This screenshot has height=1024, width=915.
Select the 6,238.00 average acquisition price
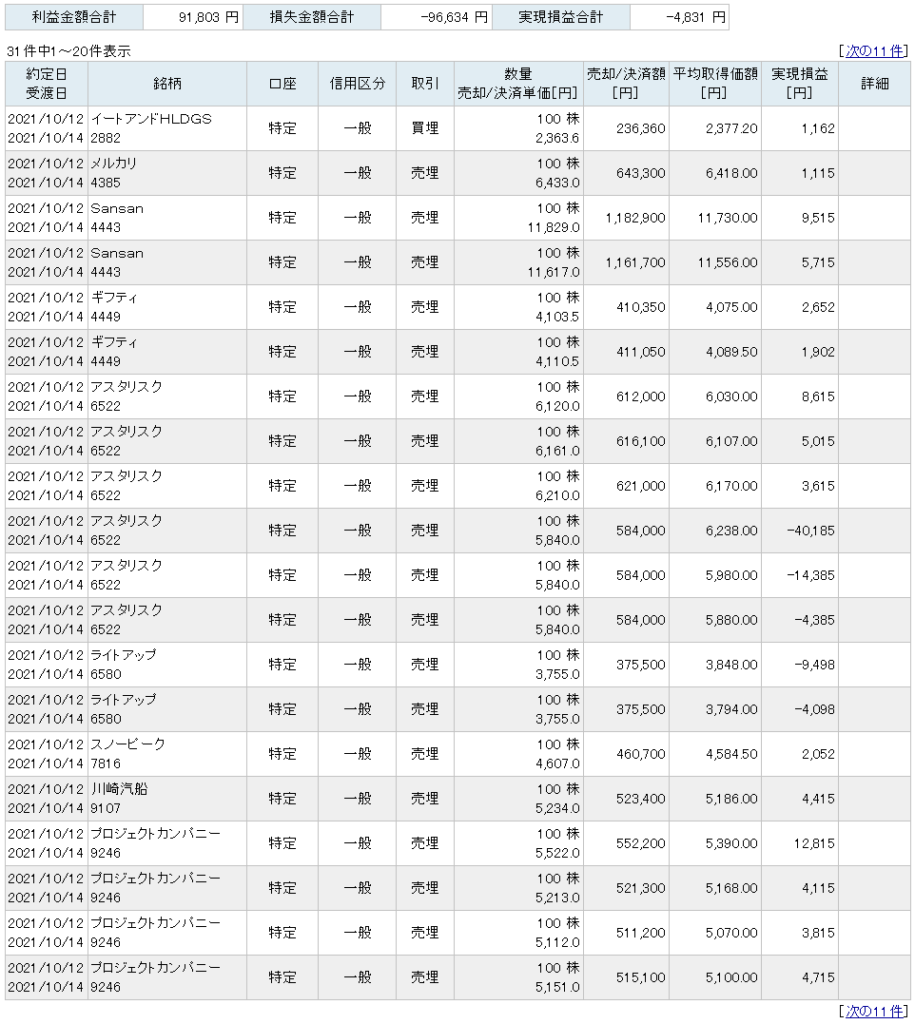(731, 530)
